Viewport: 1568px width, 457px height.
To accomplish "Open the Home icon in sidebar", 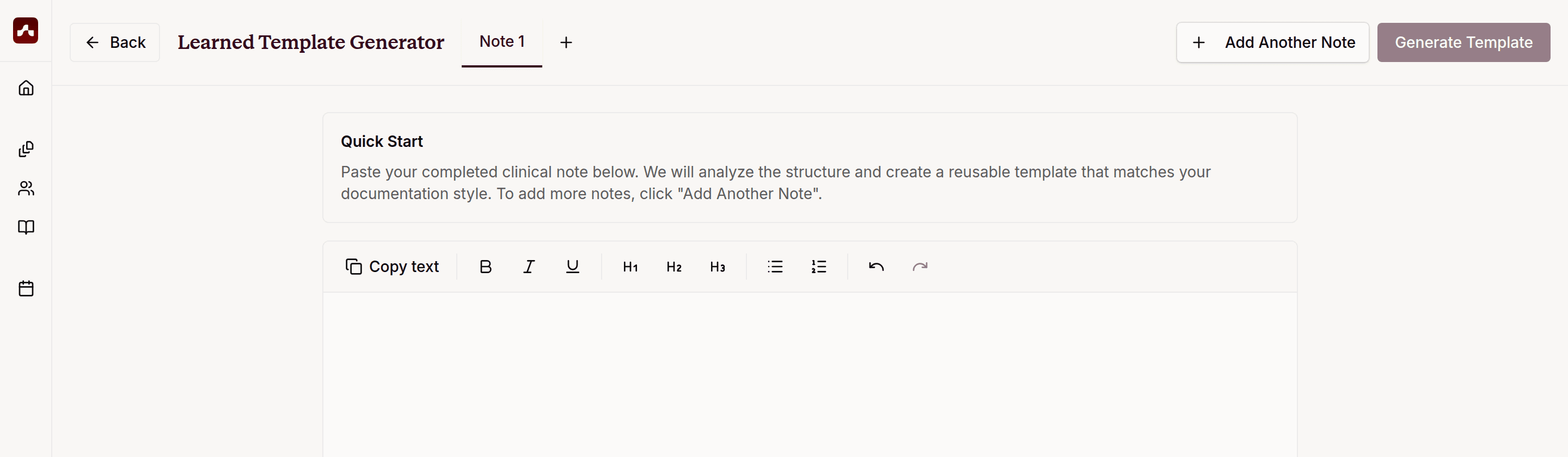I will (x=26, y=88).
